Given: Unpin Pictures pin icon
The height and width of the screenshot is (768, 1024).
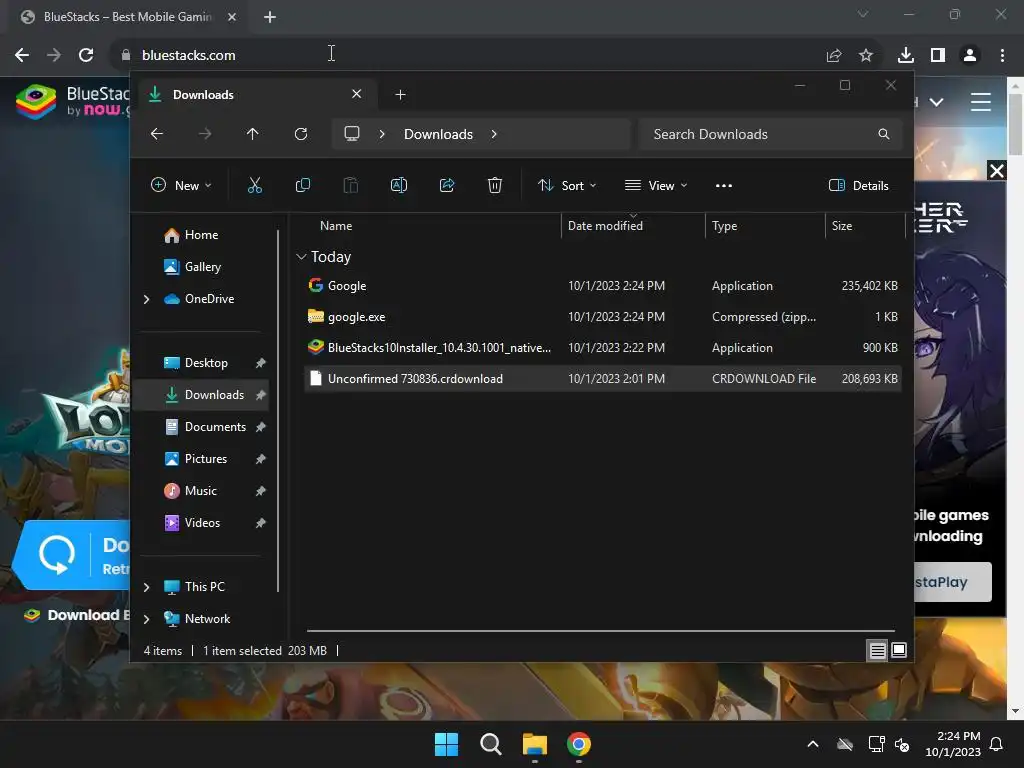Looking at the screenshot, I should pyautogui.click(x=261, y=459).
